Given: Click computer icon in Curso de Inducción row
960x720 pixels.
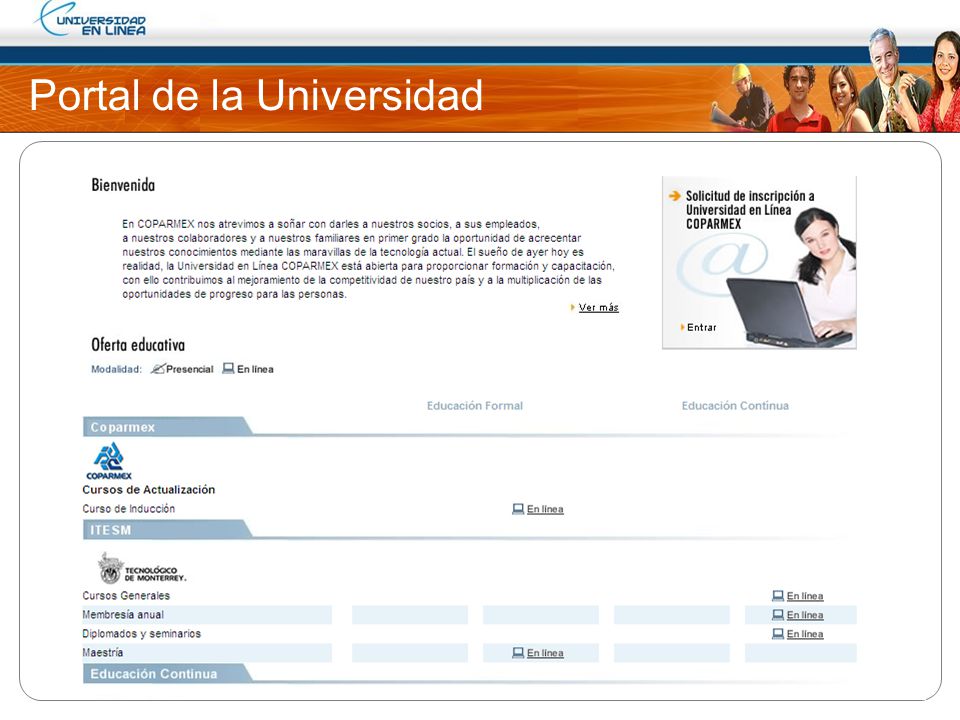Looking at the screenshot, I should pos(518,509).
